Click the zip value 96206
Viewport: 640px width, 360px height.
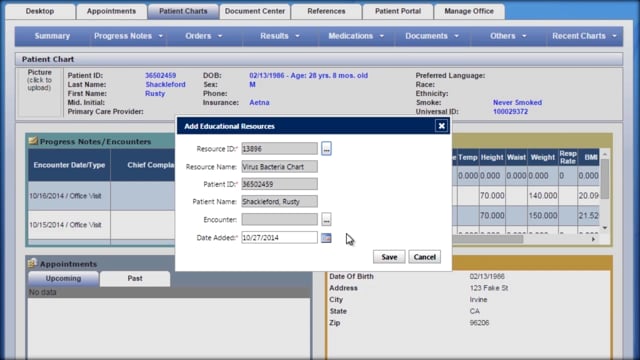tap(479, 322)
